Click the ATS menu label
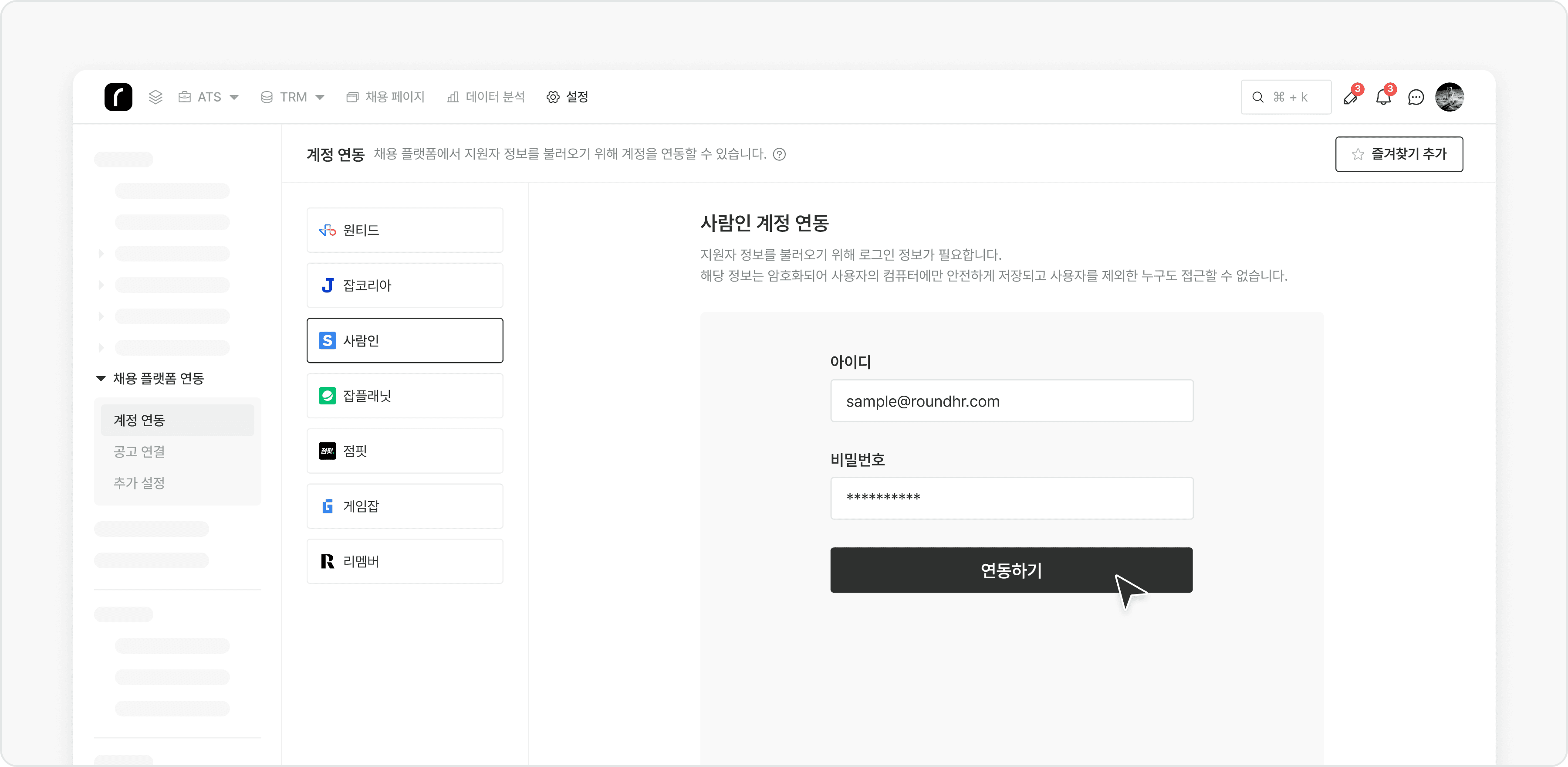This screenshot has height=767, width=1568. click(210, 97)
